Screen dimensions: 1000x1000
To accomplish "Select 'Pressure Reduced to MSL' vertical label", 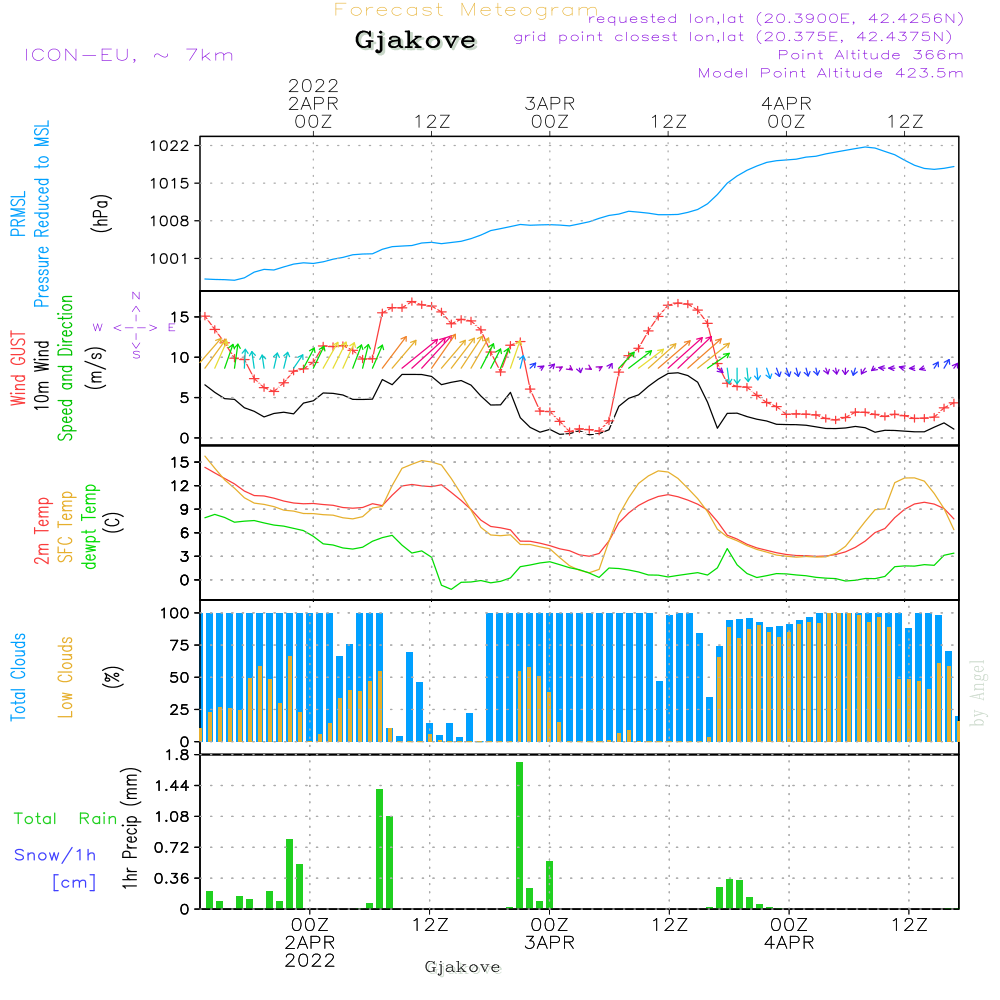I will point(41,214).
